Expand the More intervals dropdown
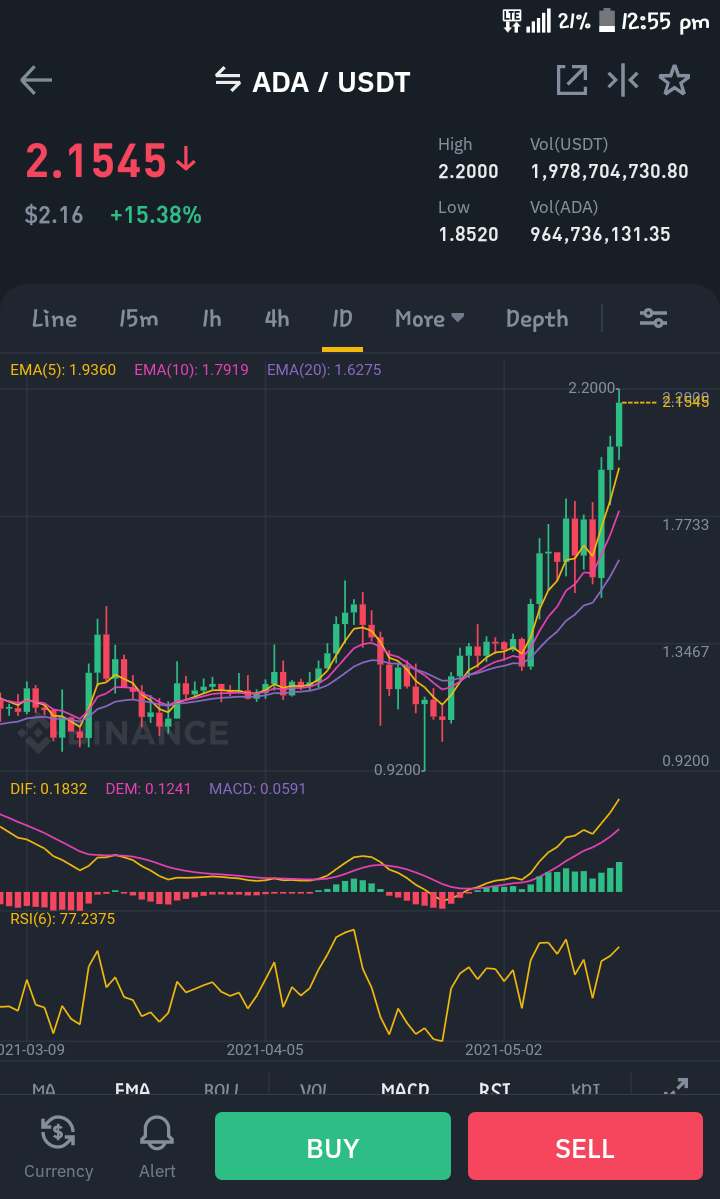Viewport: 720px width, 1199px height. click(x=430, y=318)
